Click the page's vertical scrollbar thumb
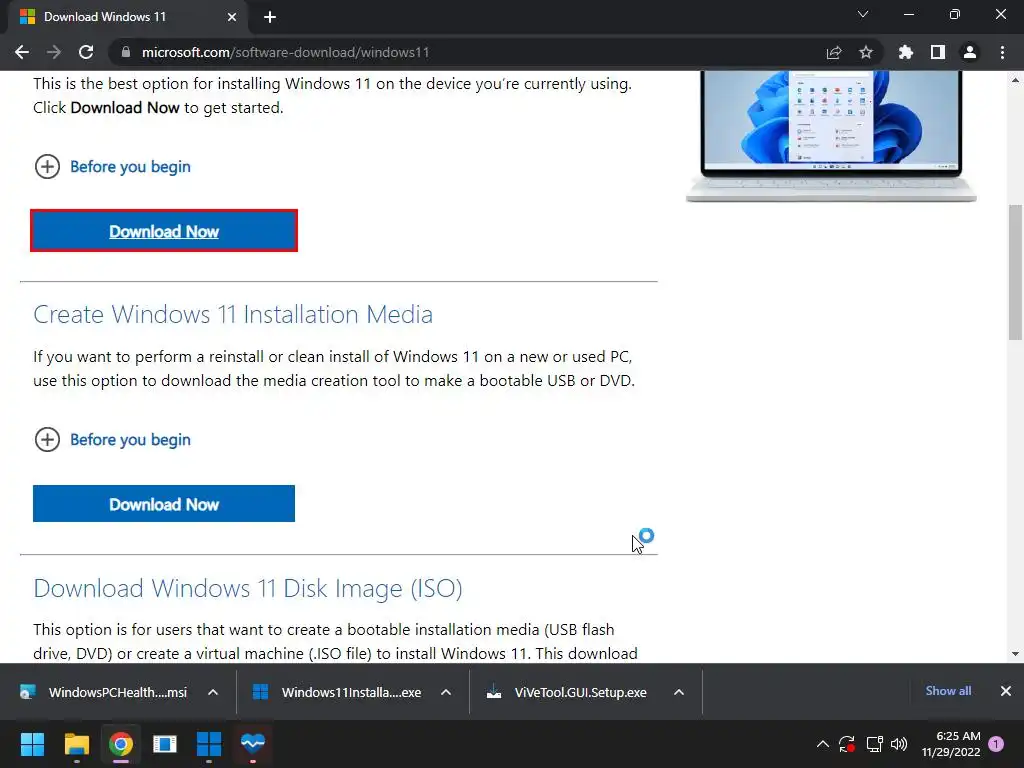Viewport: 1024px width, 768px height. (x=1015, y=272)
